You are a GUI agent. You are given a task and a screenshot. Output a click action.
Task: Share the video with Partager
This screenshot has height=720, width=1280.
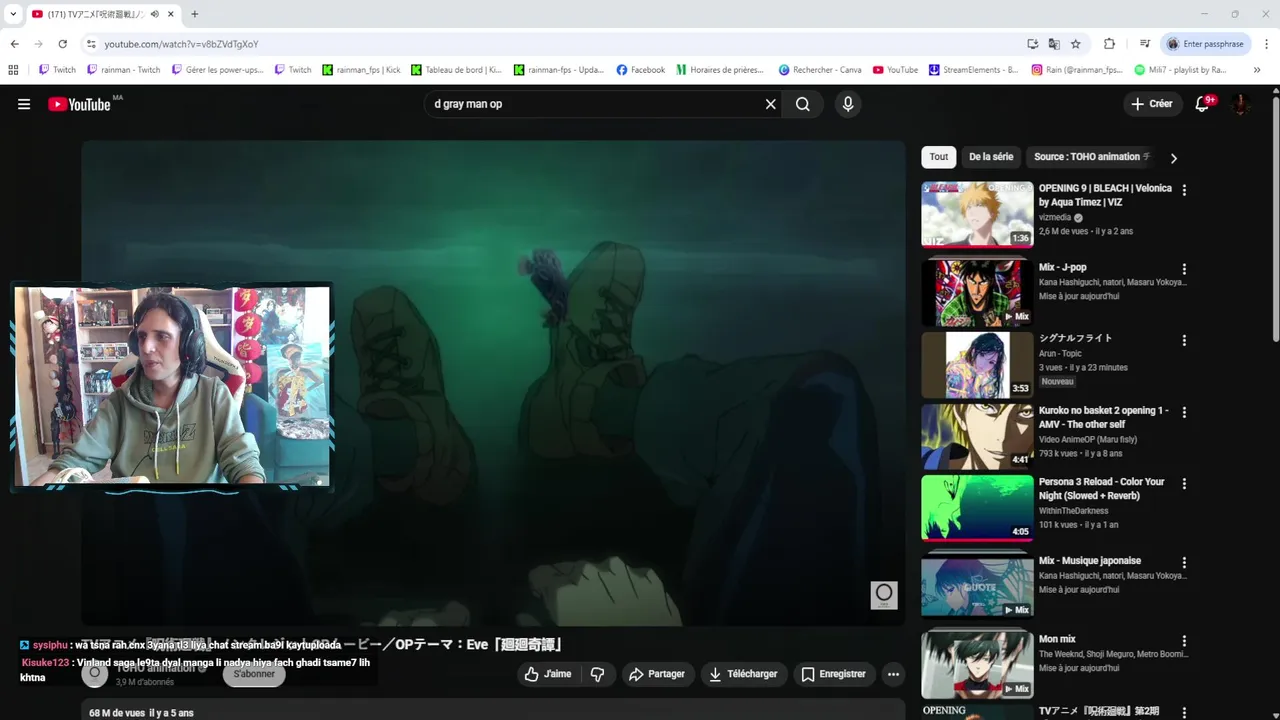pos(656,674)
